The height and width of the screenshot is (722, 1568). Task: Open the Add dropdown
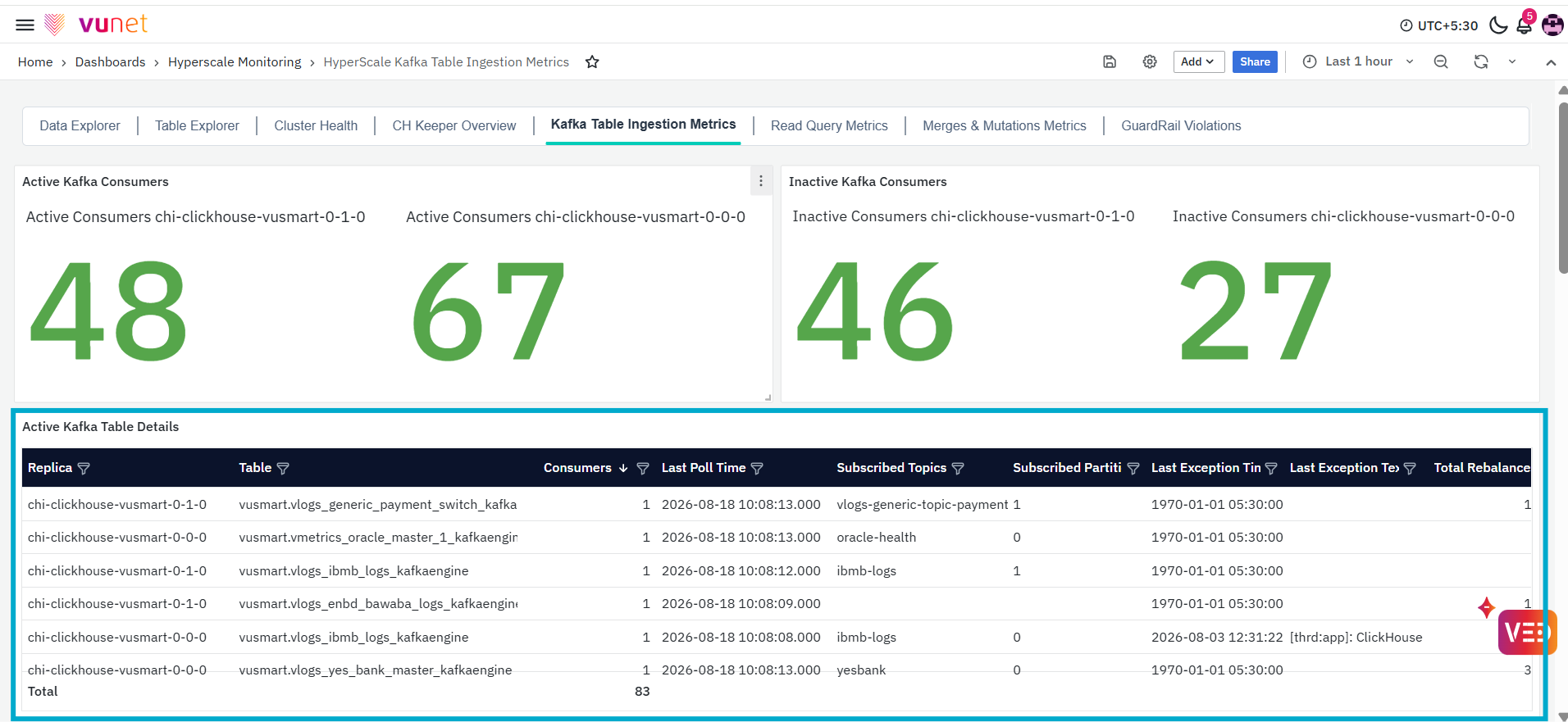click(1198, 61)
